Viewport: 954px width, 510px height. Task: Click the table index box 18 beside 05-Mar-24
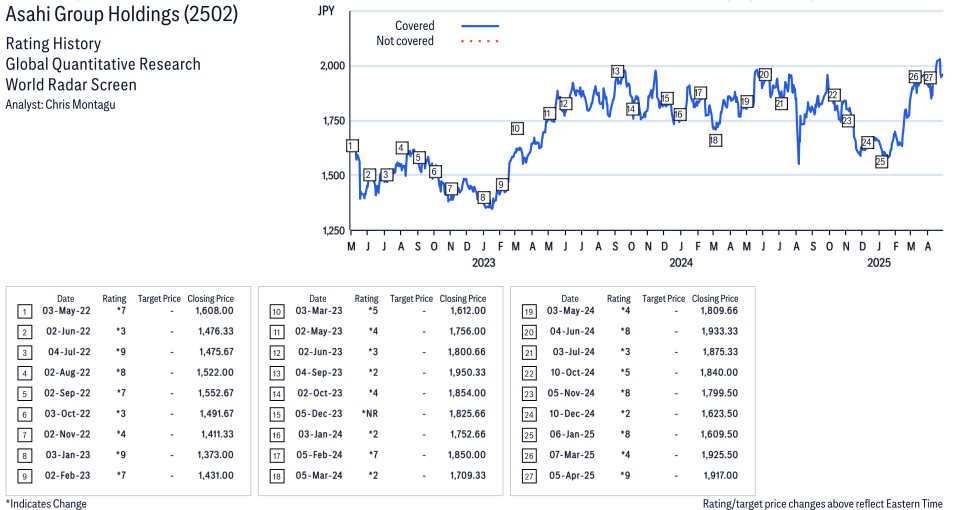click(277, 477)
